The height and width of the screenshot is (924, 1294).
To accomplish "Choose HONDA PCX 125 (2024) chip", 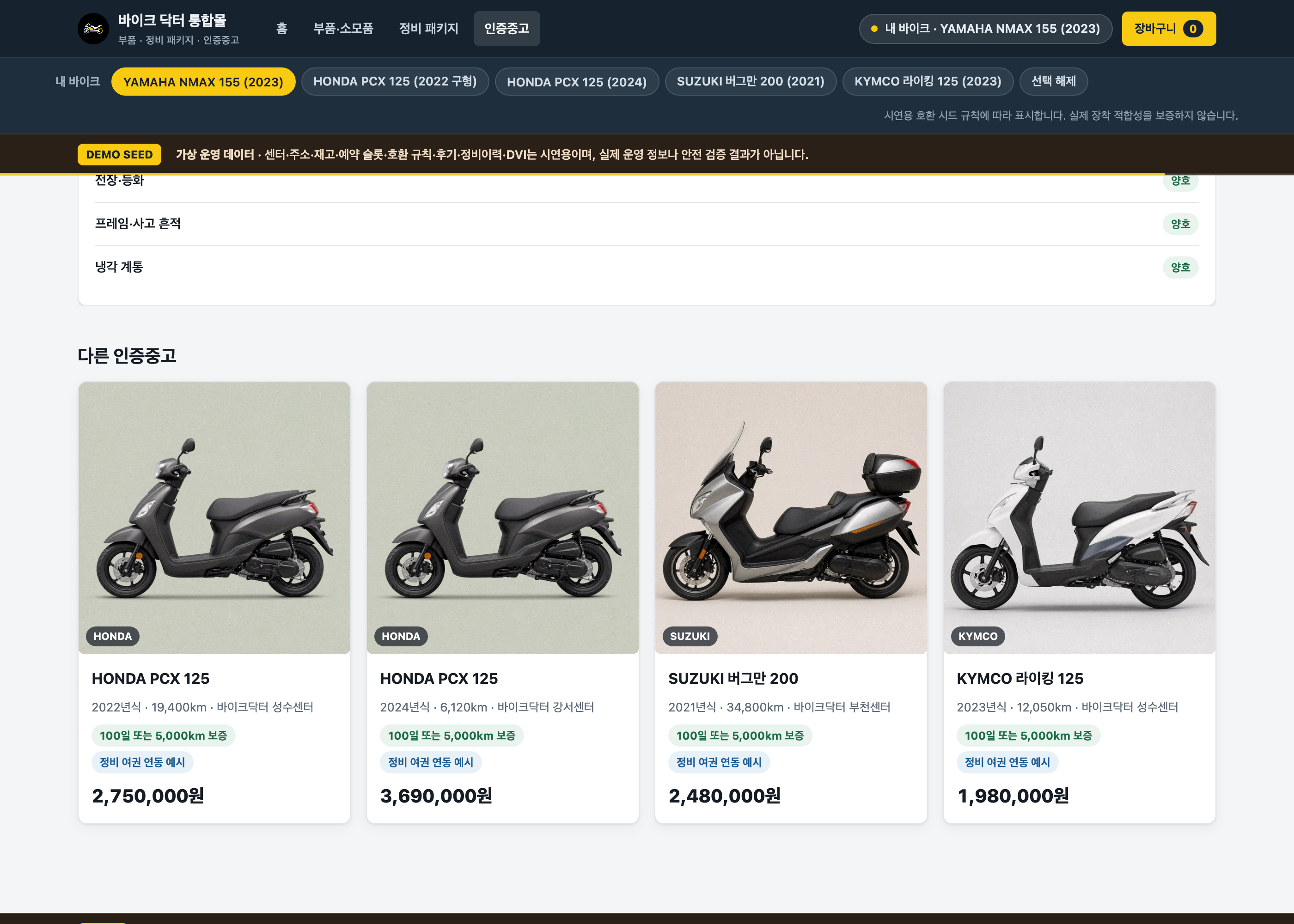I will pos(576,81).
